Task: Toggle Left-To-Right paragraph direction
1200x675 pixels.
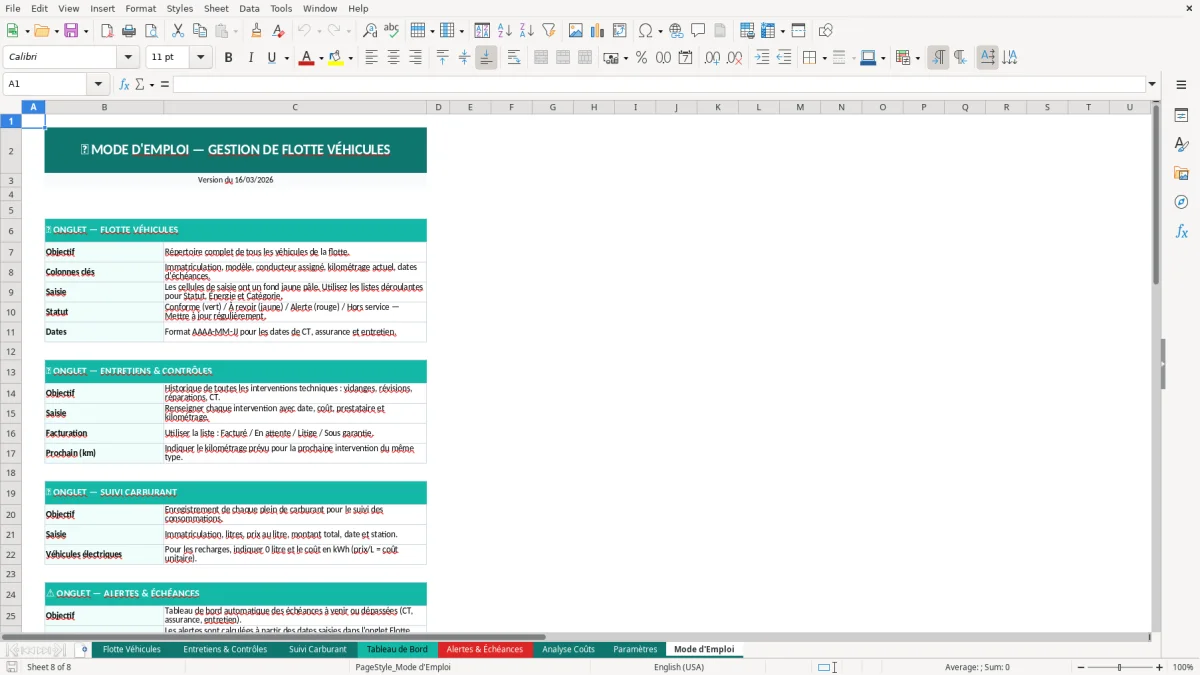Action: pyautogui.click(x=938, y=58)
